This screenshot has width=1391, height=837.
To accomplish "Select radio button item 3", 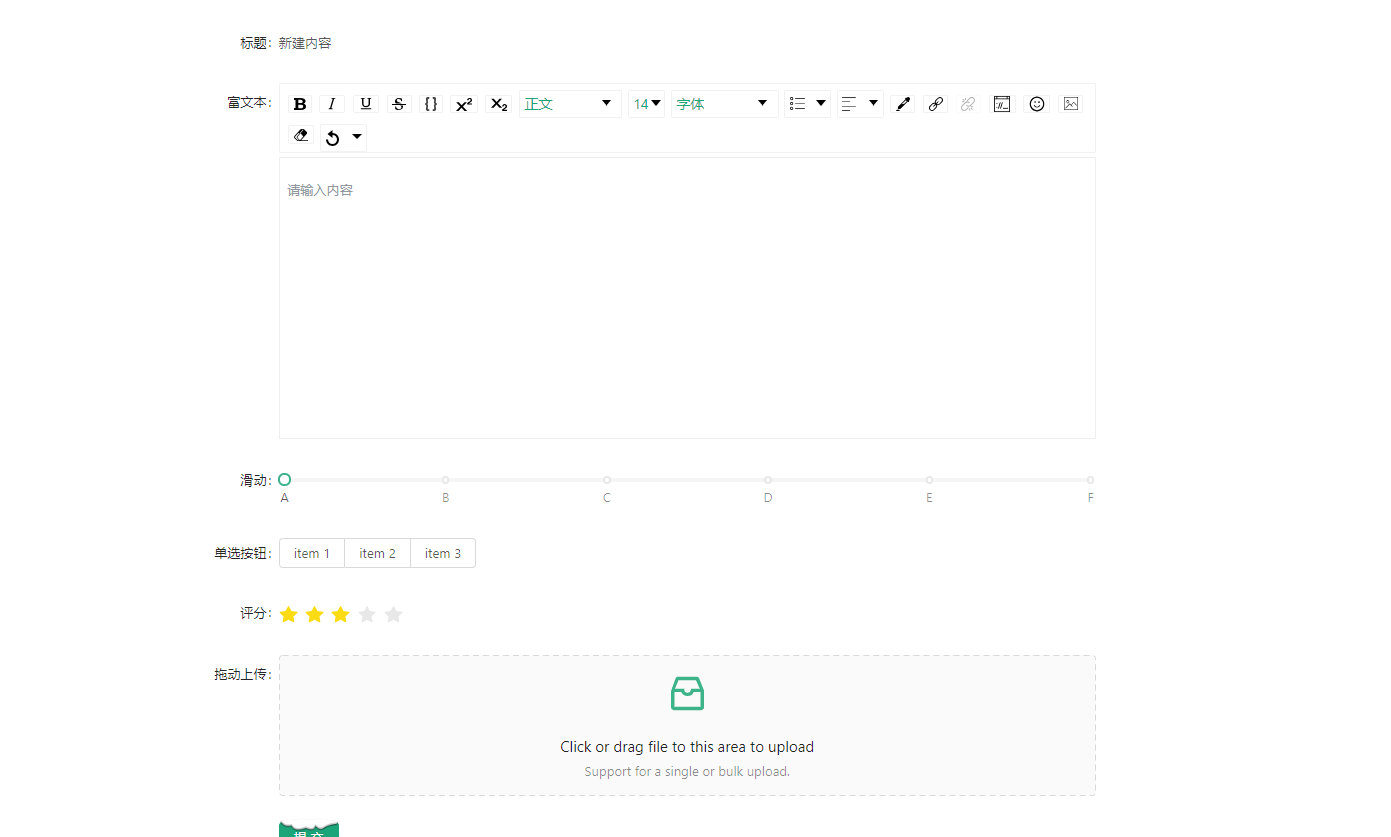I will click(443, 553).
